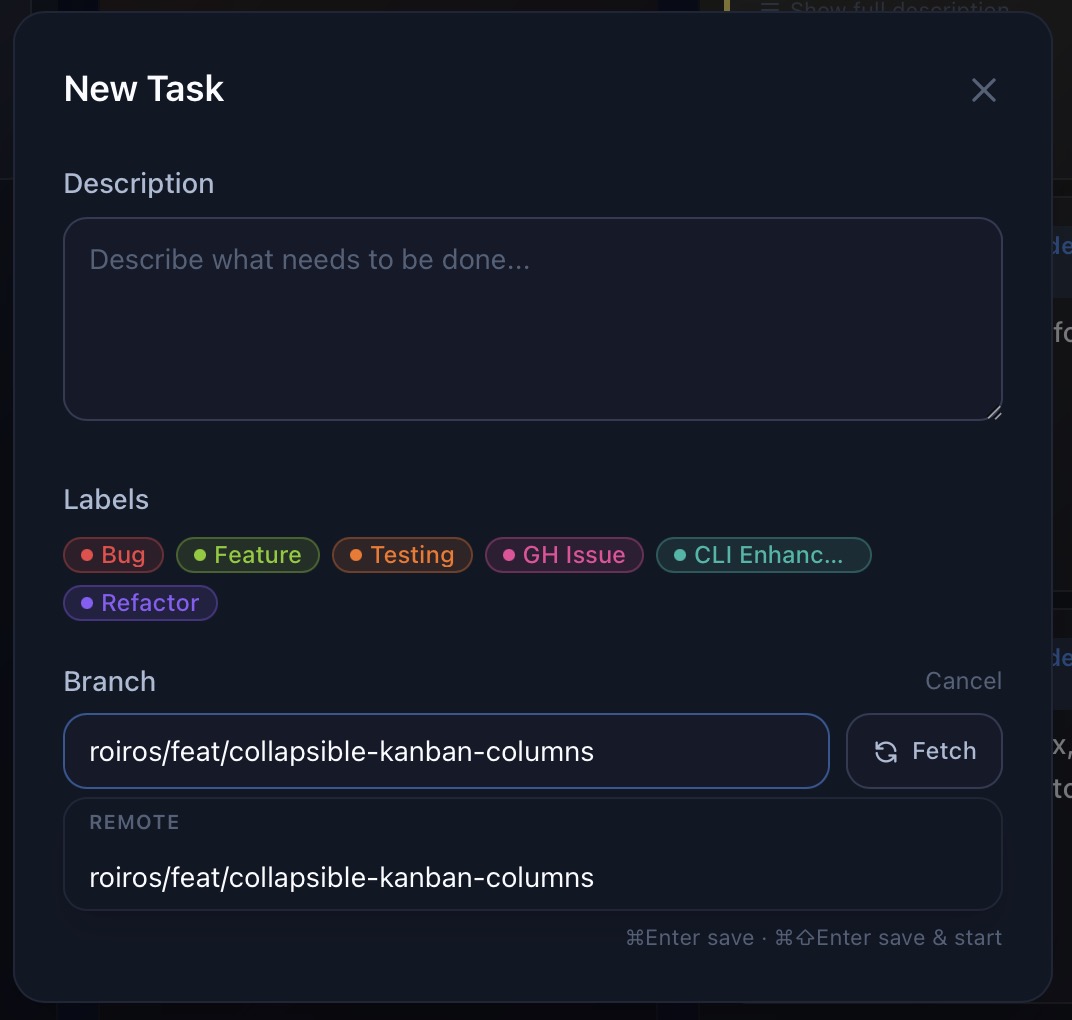
Task: Click the pink dot on the GH Issue label
Action: pos(507,554)
